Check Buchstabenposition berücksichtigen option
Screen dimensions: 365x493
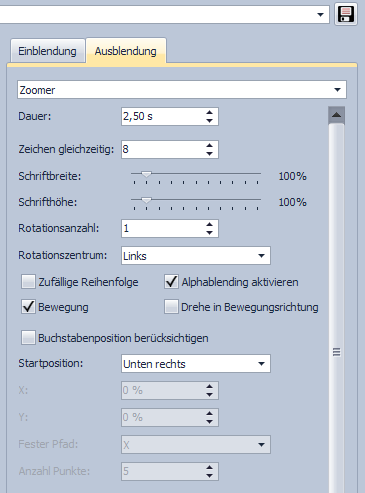(x=28, y=337)
